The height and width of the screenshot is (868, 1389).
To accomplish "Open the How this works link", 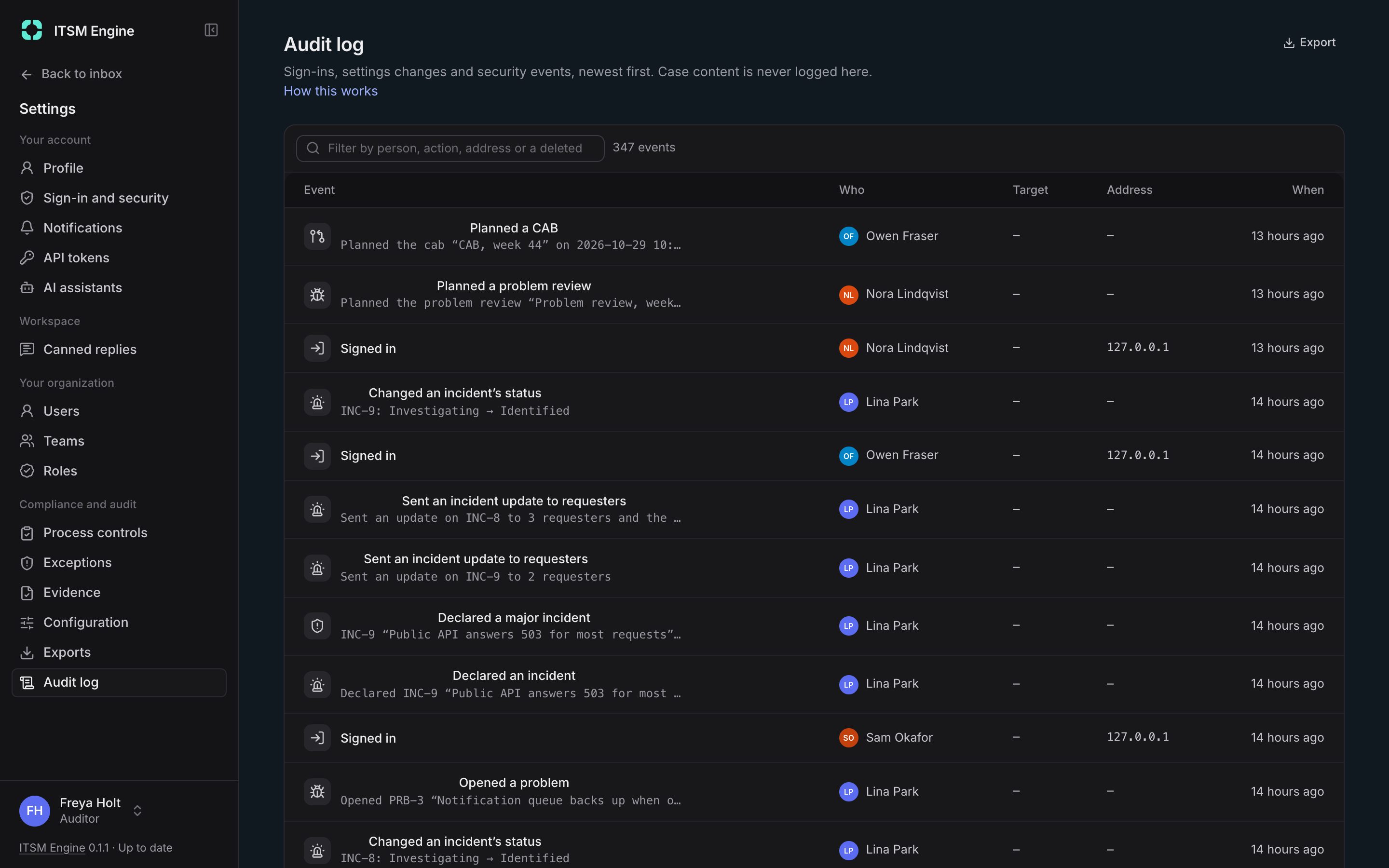I will pos(330,91).
